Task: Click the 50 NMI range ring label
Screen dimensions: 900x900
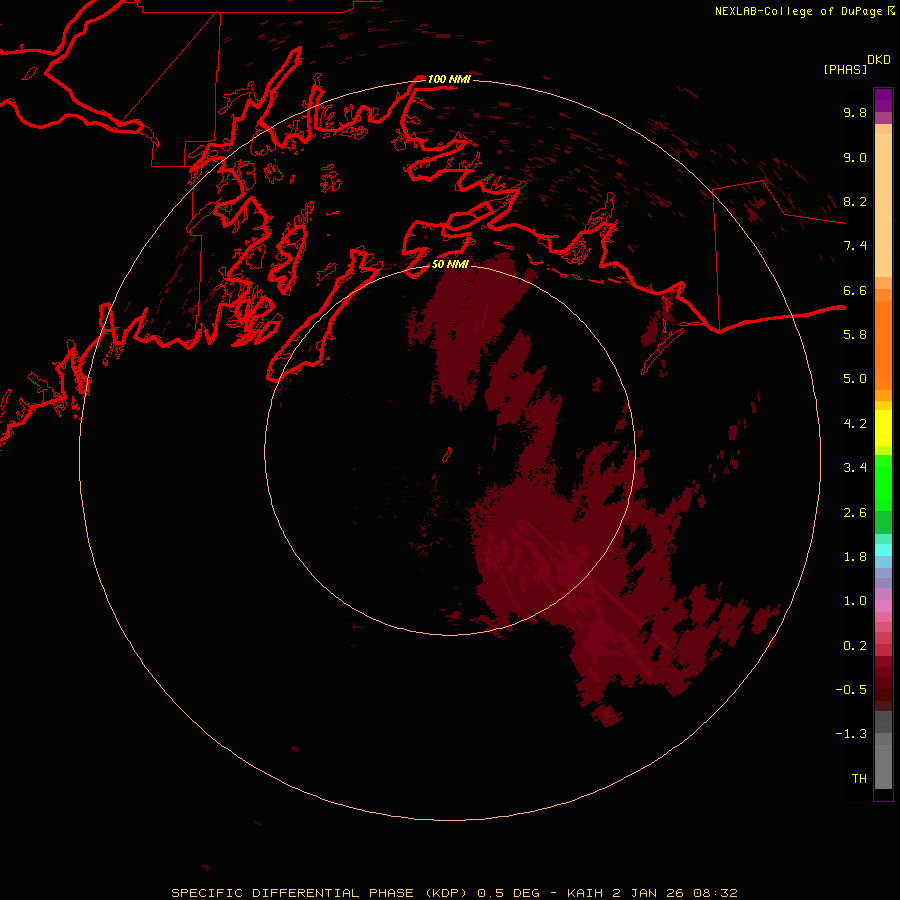Action: pyautogui.click(x=451, y=264)
